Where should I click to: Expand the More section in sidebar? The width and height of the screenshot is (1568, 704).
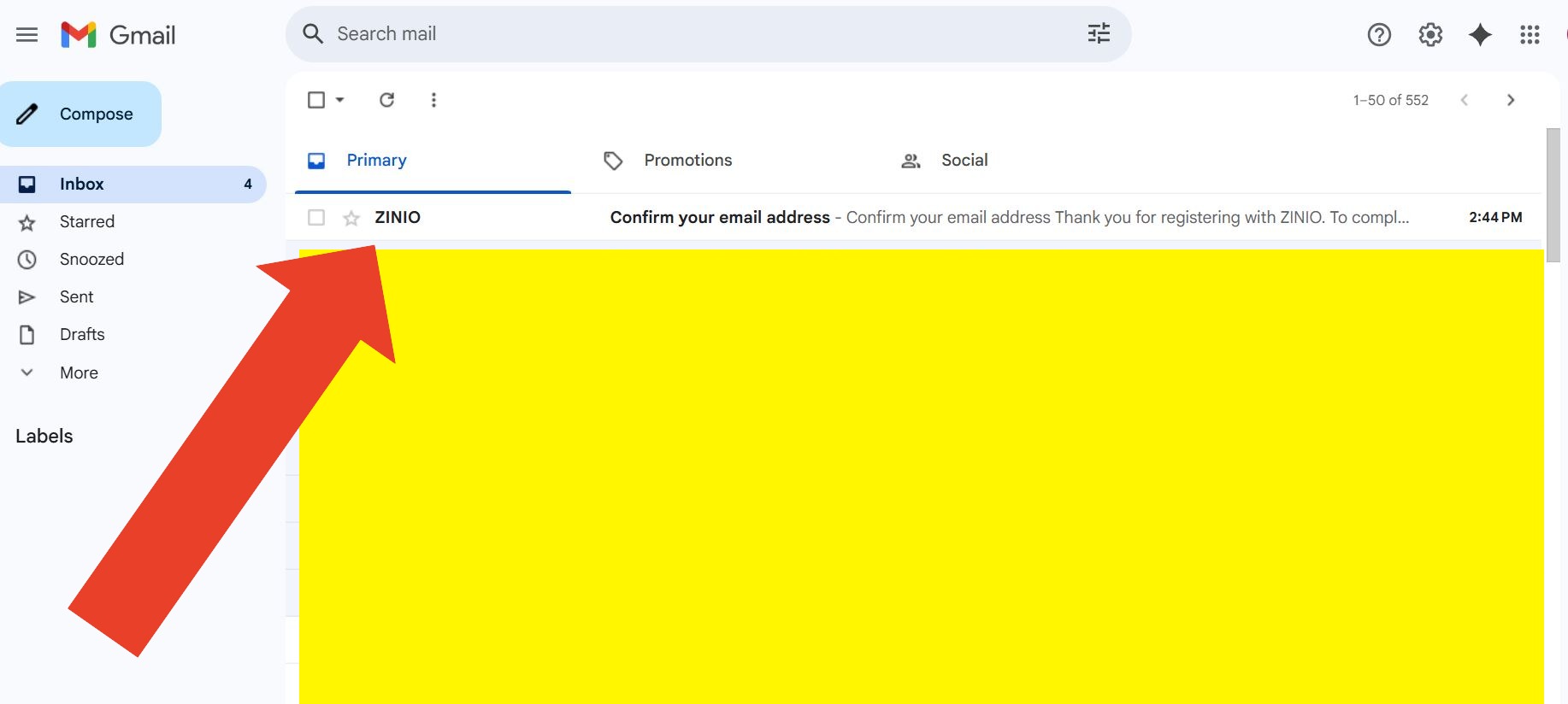click(79, 373)
